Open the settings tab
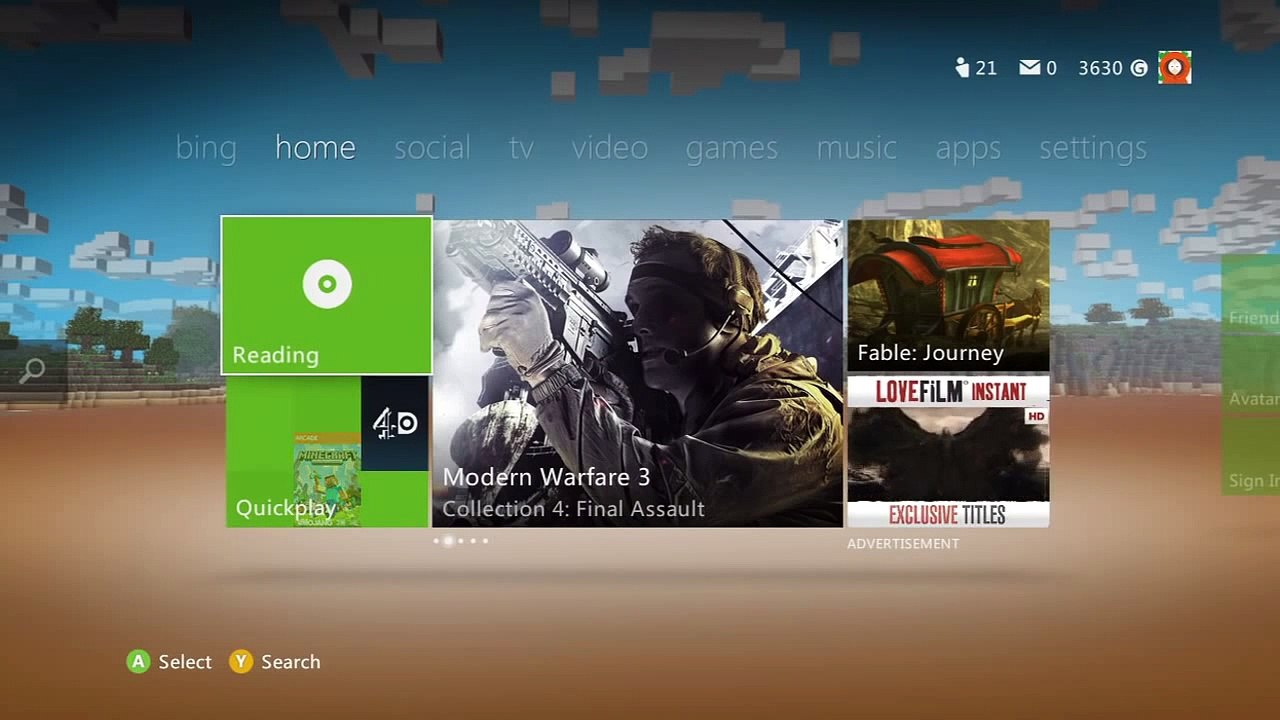The image size is (1280, 720). [x=1093, y=148]
